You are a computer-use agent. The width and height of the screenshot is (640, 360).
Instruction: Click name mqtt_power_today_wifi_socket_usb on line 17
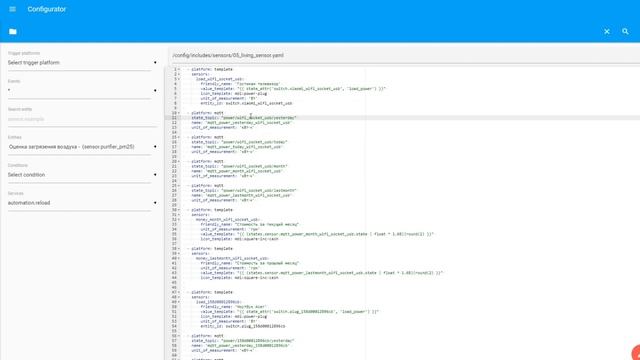[x=237, y=147]
